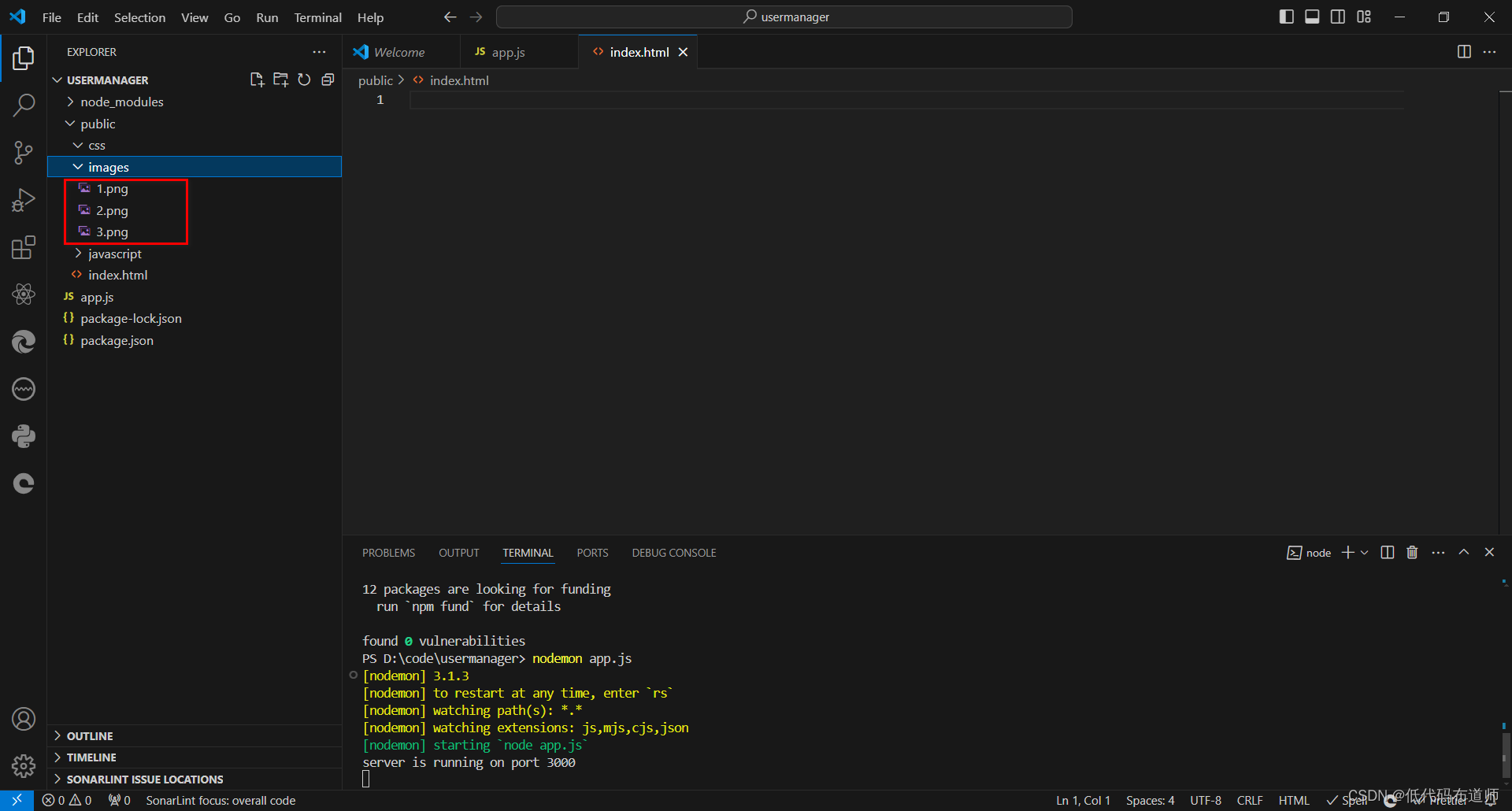
Task: Open the Explorer view in activity bar
Action: [24, 57]
